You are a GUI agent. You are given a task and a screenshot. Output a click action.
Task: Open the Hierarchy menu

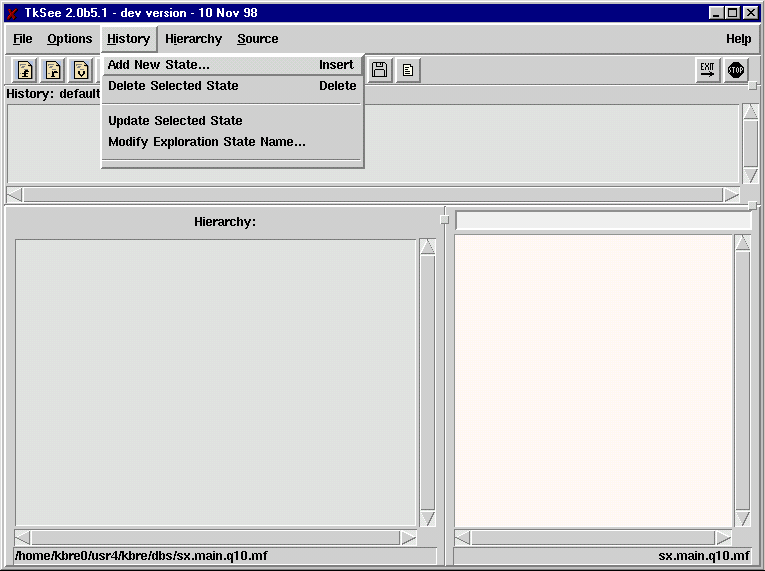(193, 39)
